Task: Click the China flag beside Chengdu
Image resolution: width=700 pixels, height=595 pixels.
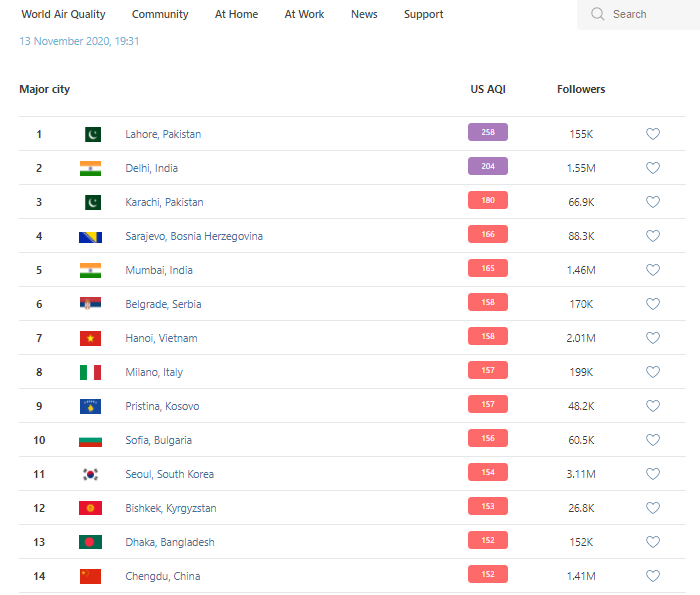Action: (x=91, y=576)
